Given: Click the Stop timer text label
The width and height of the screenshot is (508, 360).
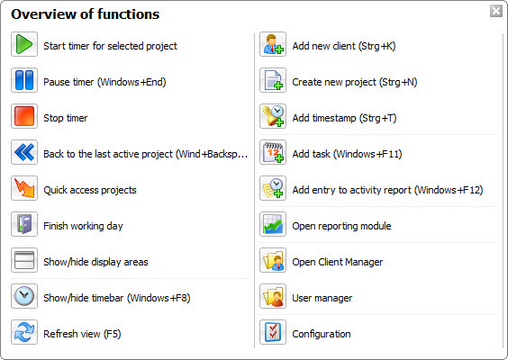Looking at the screenshot, I should click(x=65, y=118).
